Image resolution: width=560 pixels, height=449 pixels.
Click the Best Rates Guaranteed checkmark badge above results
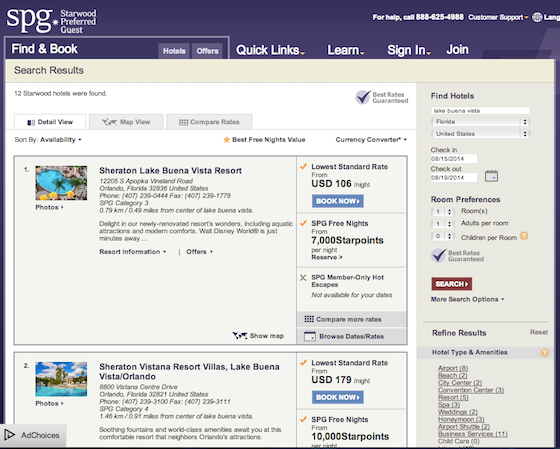(382, 97)
